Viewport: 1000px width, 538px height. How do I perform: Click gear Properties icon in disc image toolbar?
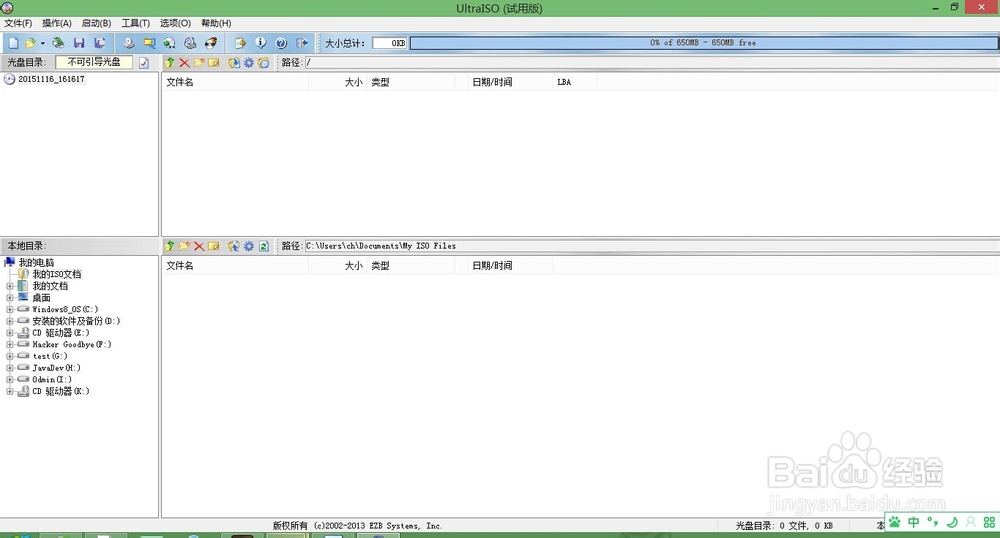pos(249,62)
